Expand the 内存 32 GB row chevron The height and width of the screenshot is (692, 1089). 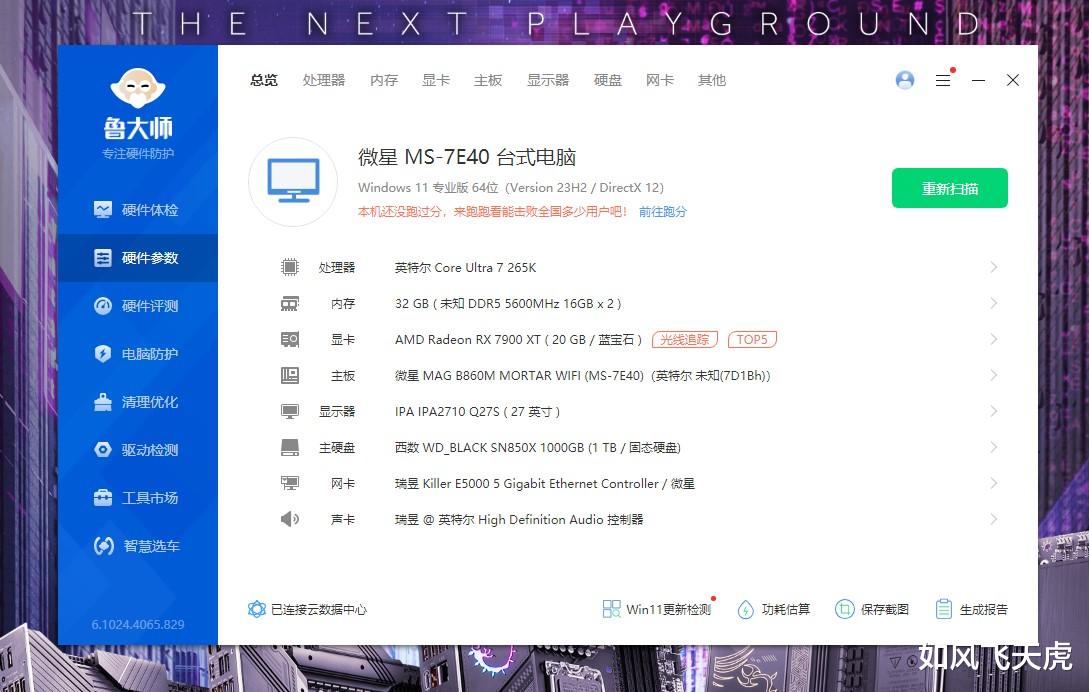[993, 304]
